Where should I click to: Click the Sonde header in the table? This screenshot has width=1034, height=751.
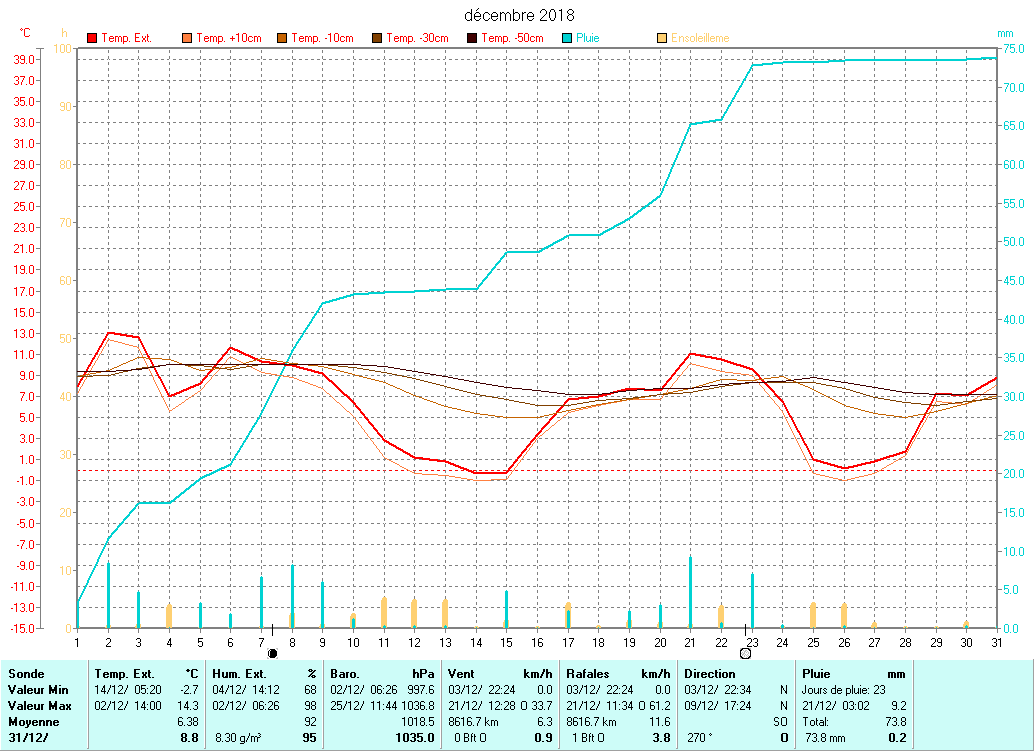tap(26, 674)
